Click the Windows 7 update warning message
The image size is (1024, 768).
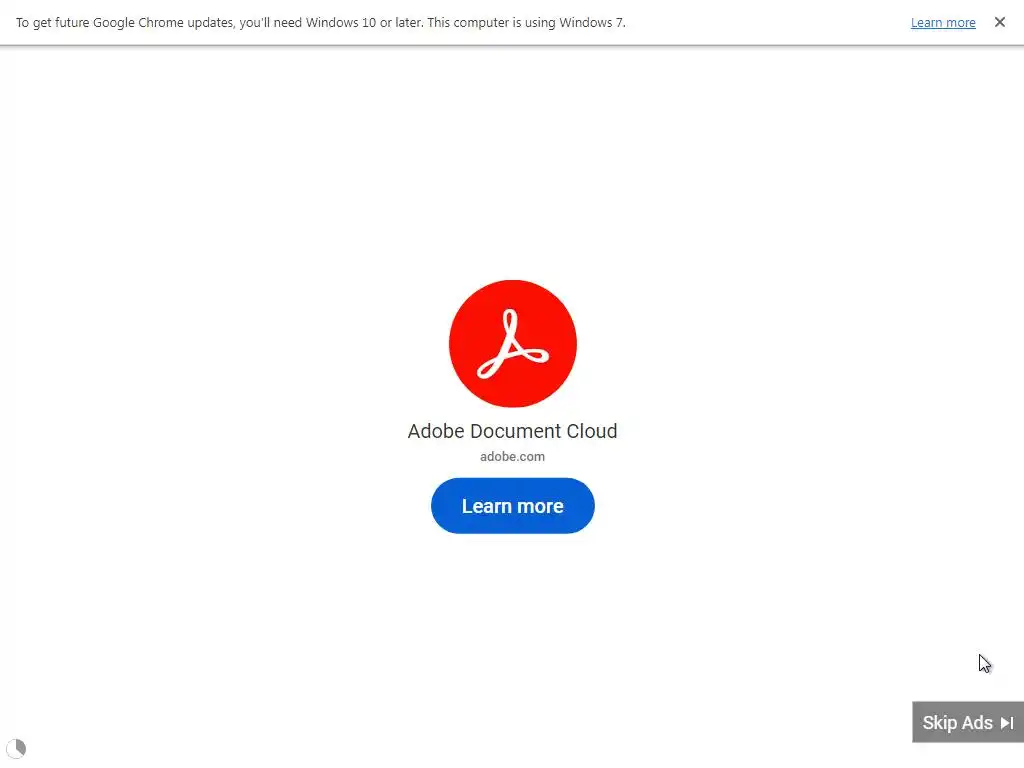(321, 23)
